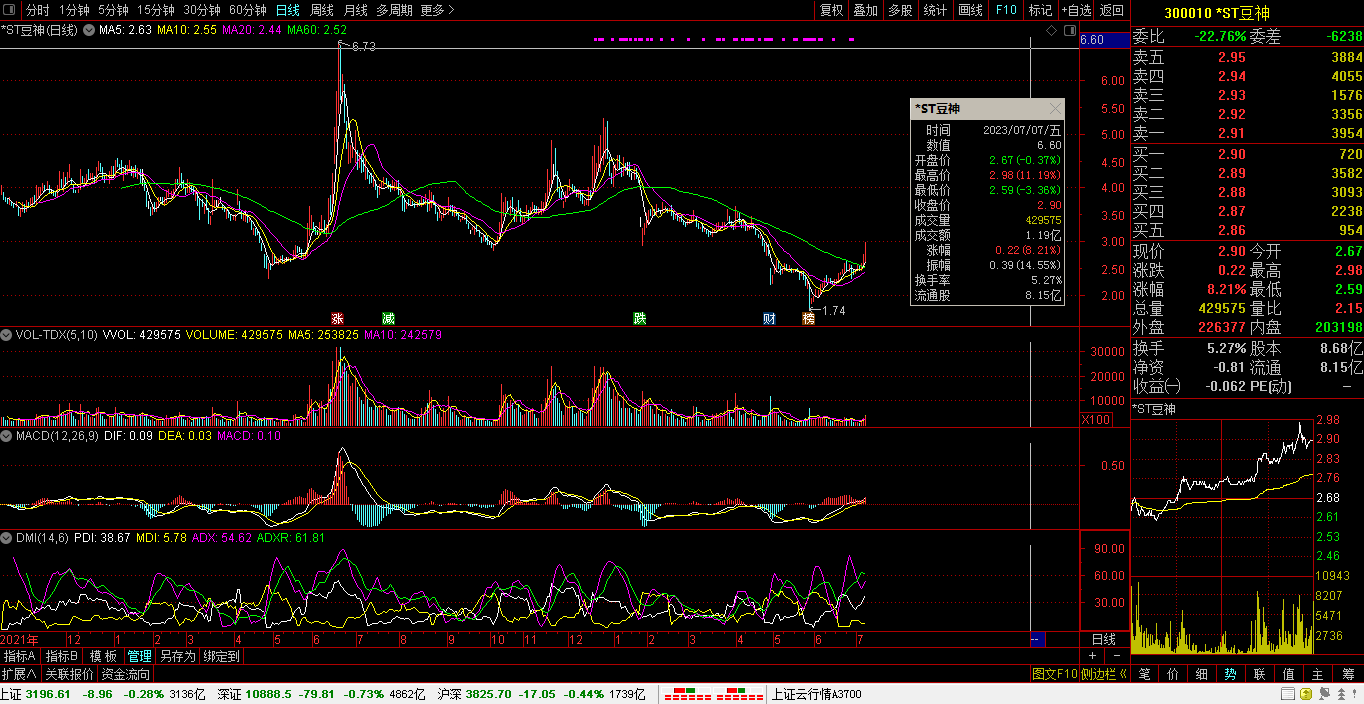This screenshot has width=1364, height=704.
Task: Click the 复权 adjustment button
Action: (x=831, y=10)
